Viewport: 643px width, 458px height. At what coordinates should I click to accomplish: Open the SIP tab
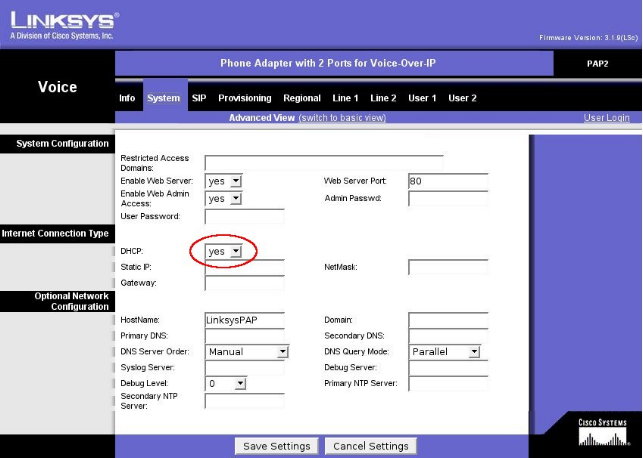pos(199,98)
